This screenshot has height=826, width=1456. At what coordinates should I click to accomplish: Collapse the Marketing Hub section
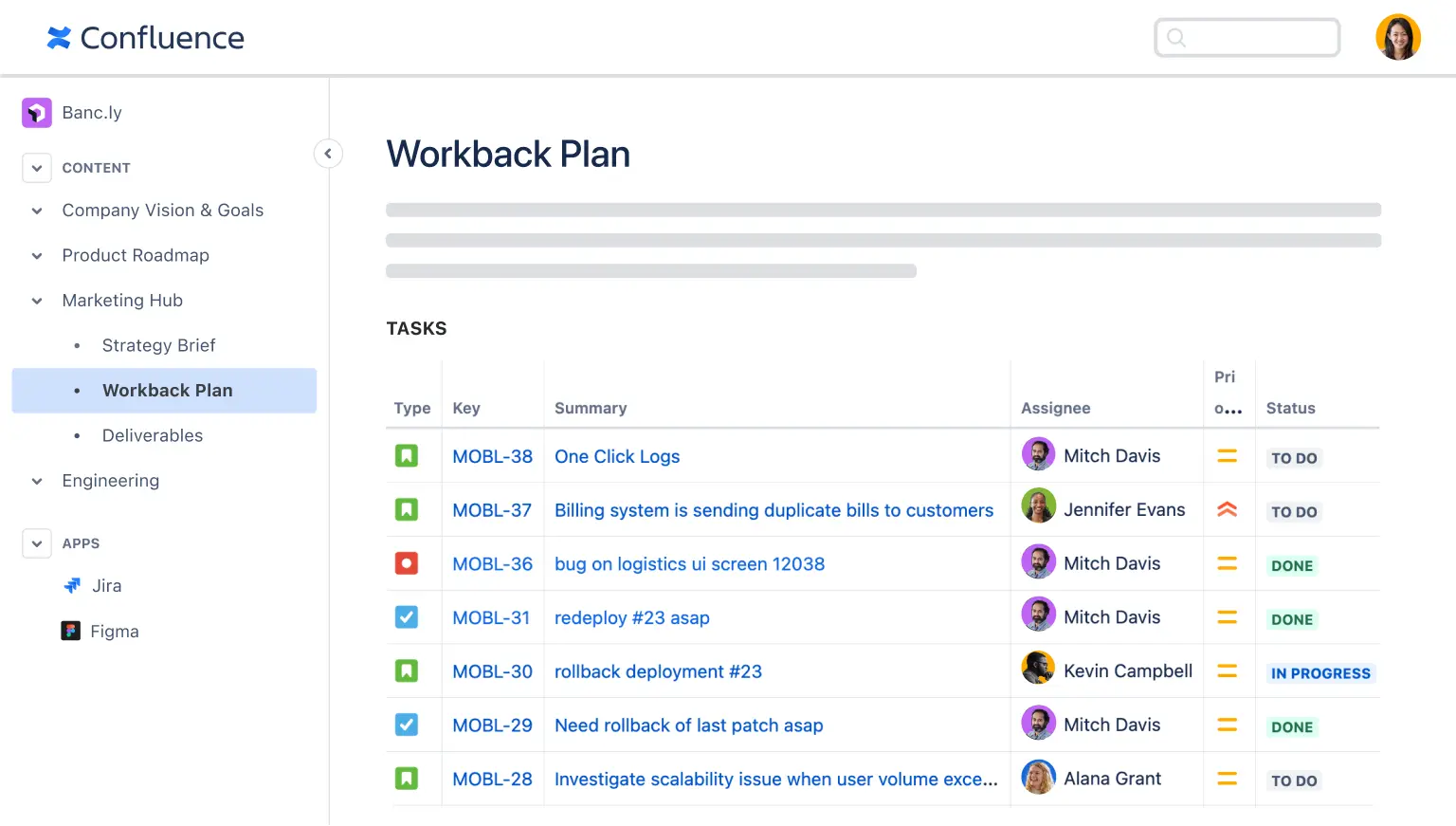click(x=36, y=301)
